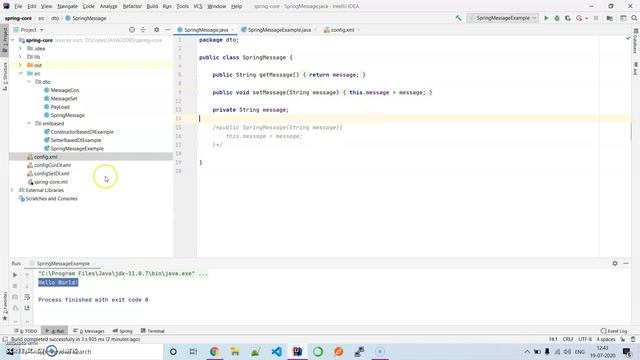Open Project Structure from the toolbar icon
This screenshot has height=360, width=640.
[x=609, y=18]
